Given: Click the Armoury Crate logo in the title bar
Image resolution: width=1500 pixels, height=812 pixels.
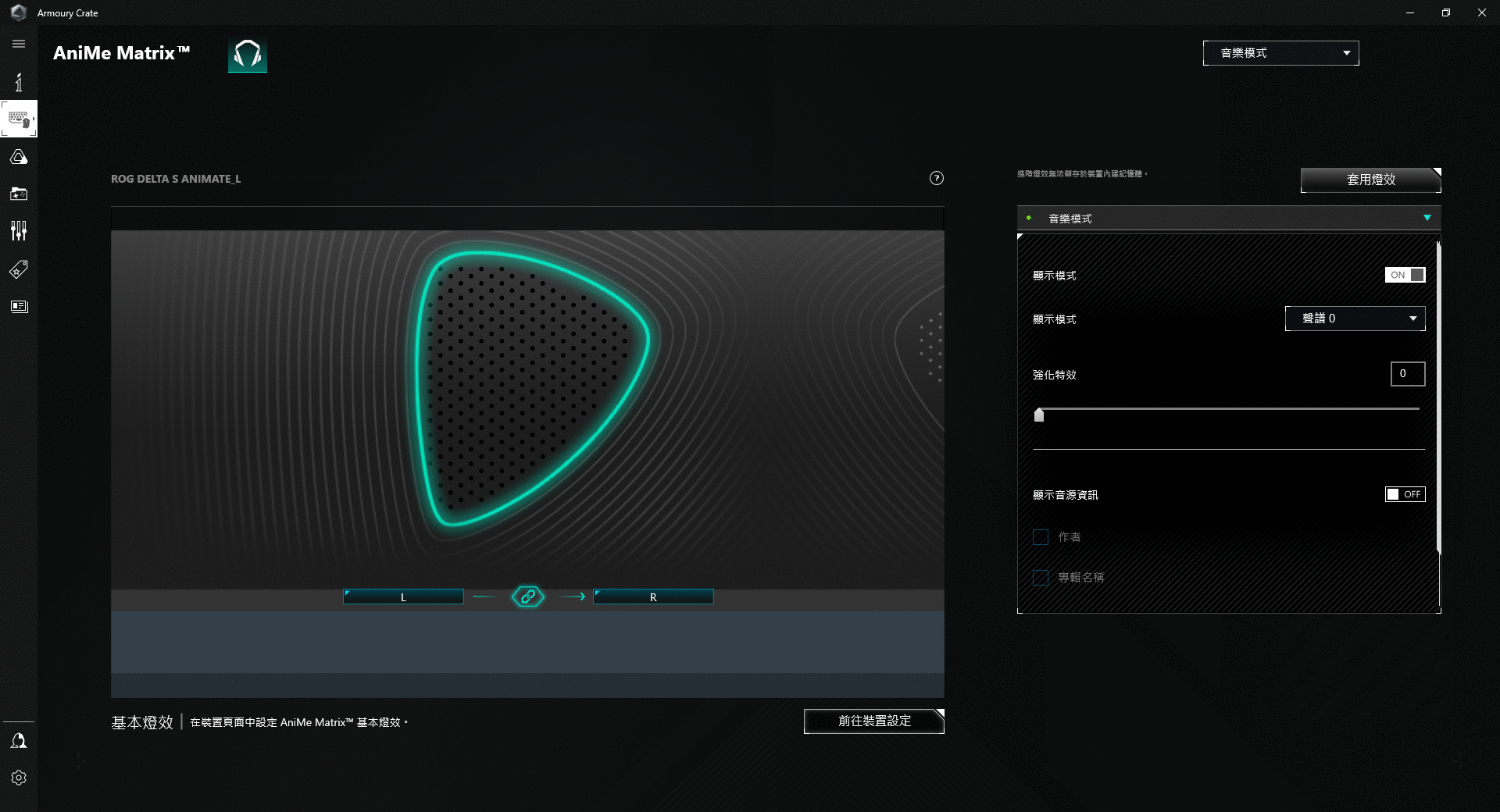Looking at the screenshot, I should point(19,12).
